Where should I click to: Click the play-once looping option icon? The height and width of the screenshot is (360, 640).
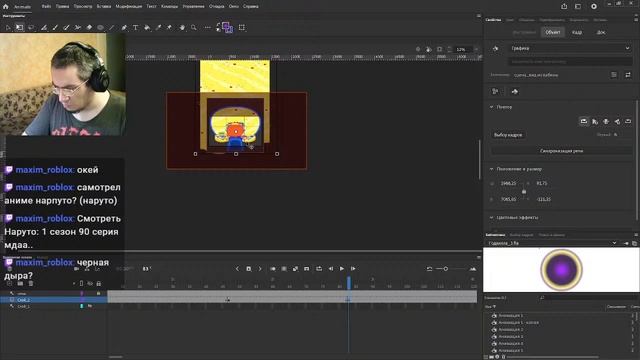pos(595,122)
